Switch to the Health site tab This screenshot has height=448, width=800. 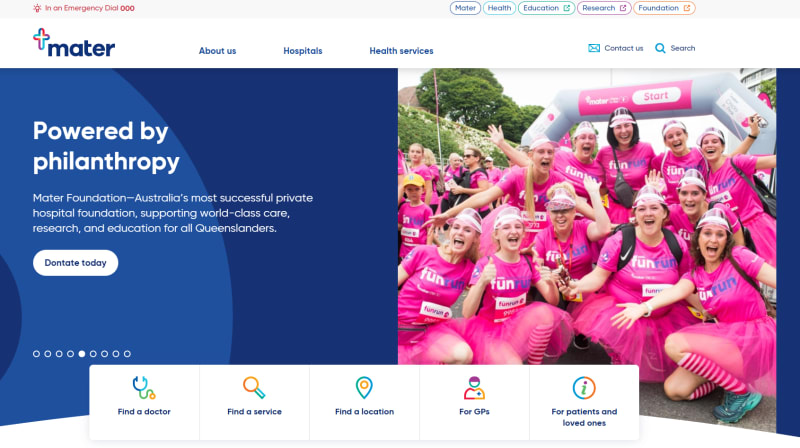point(499,8)
